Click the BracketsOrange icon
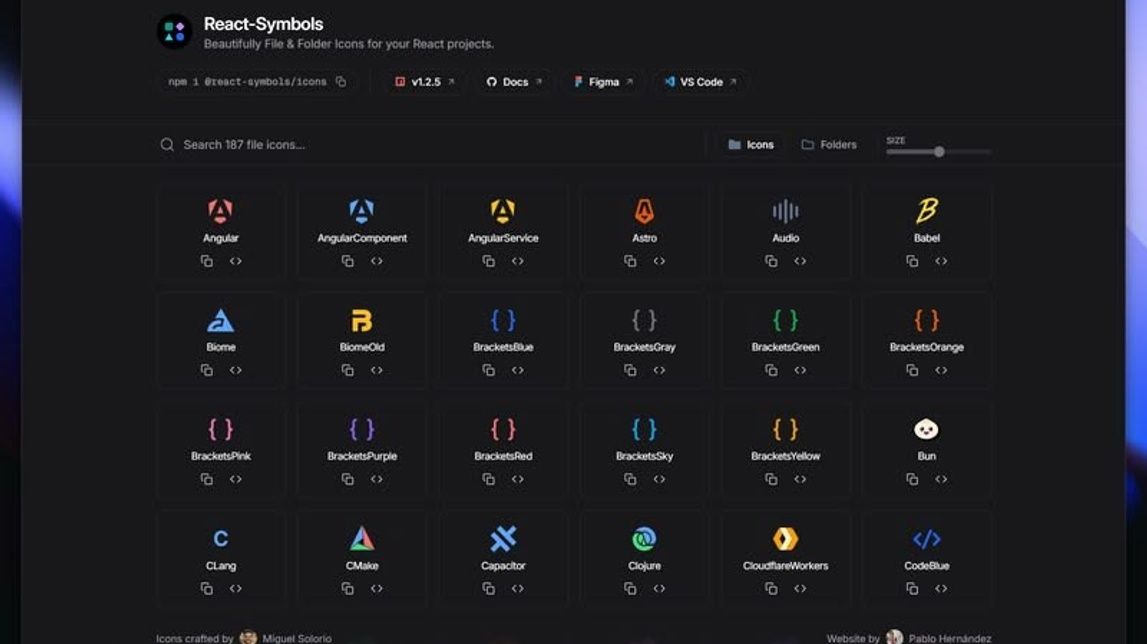 click(926, 321)
